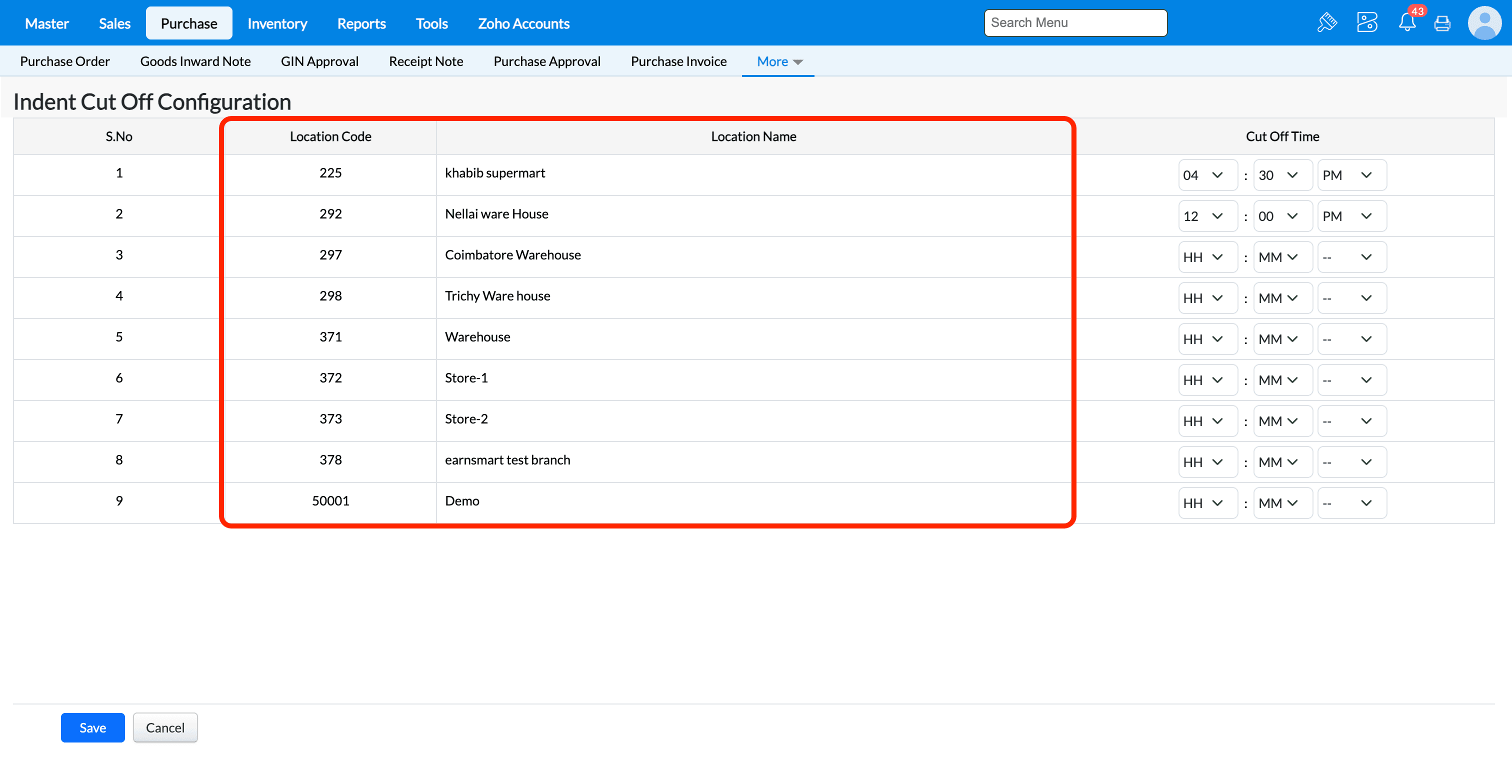Image resolution: width=1512 pixels, height=784 pixels.
Task: Open the notifications bell
Action: point(1406,23)
